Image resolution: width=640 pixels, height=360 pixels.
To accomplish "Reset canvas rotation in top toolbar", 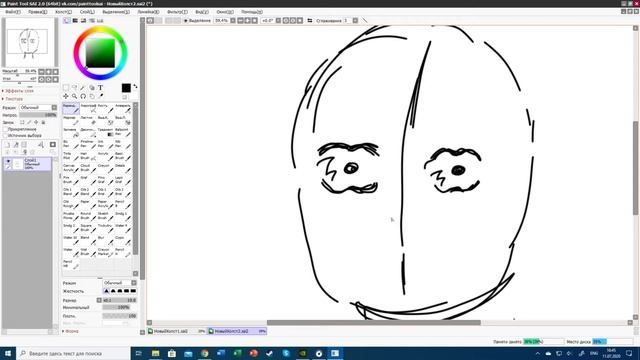I will click(300, 20).
